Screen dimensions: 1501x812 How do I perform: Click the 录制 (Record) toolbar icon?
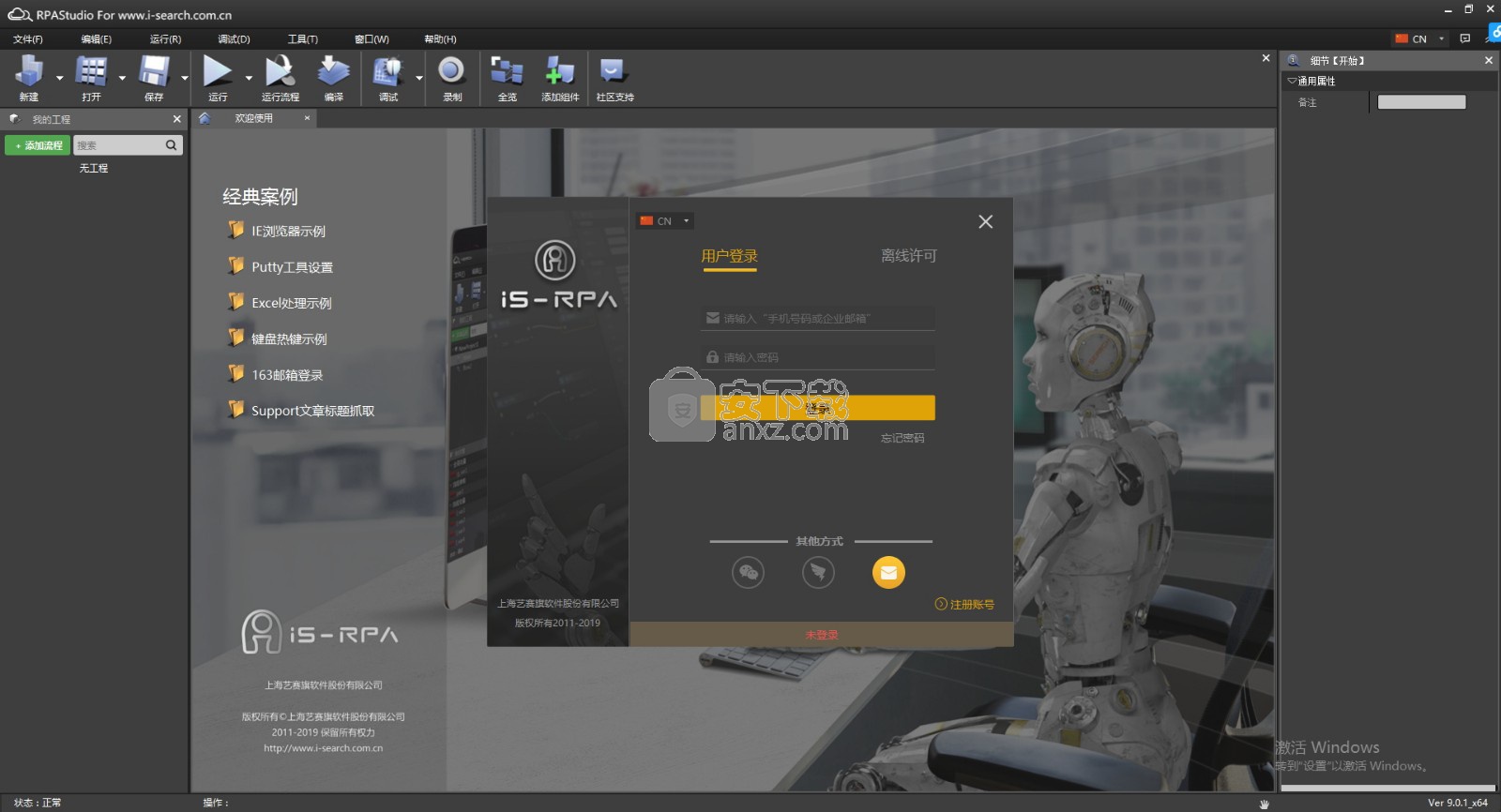click(452, 71)
